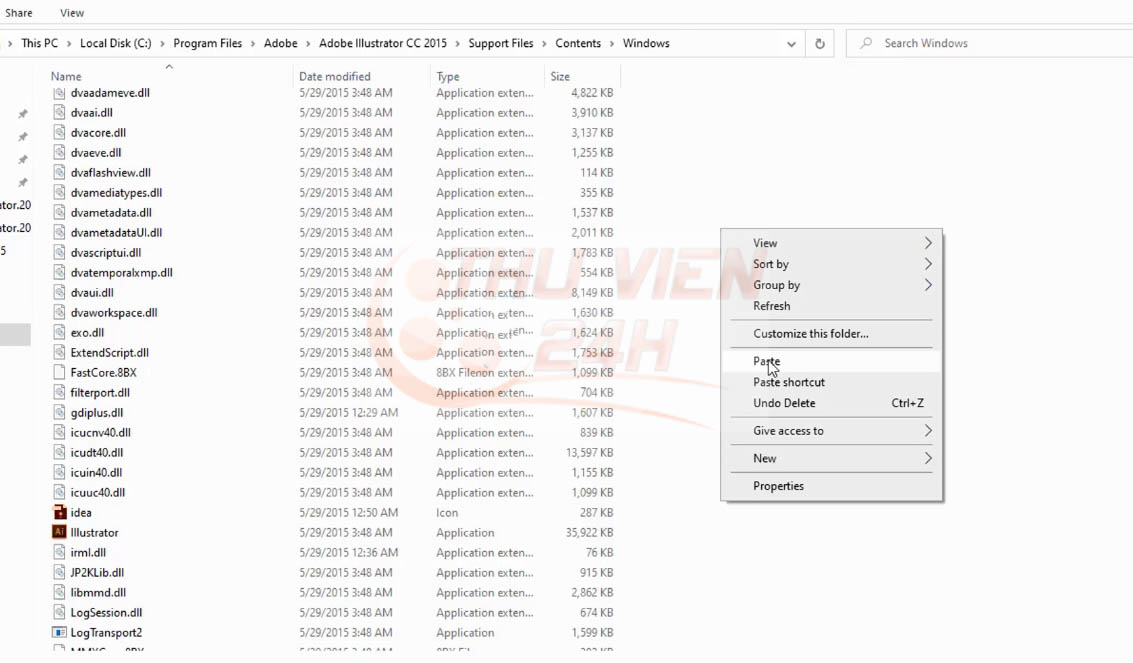Click the dvametadataUI.dll file icon
The width and height of the screenshot is (1133, 663).
59,233
